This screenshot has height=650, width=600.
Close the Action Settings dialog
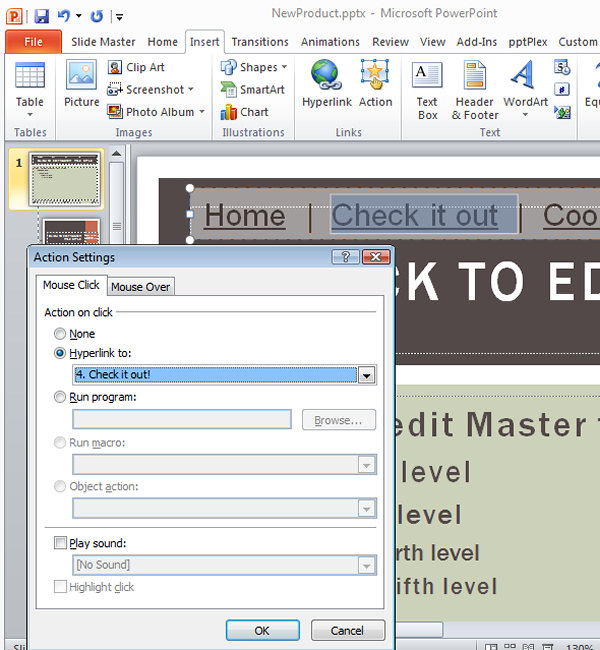[376, 257]
